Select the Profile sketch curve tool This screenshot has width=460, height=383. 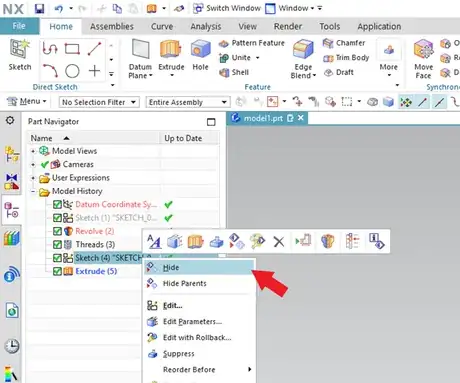coord(50,49)
